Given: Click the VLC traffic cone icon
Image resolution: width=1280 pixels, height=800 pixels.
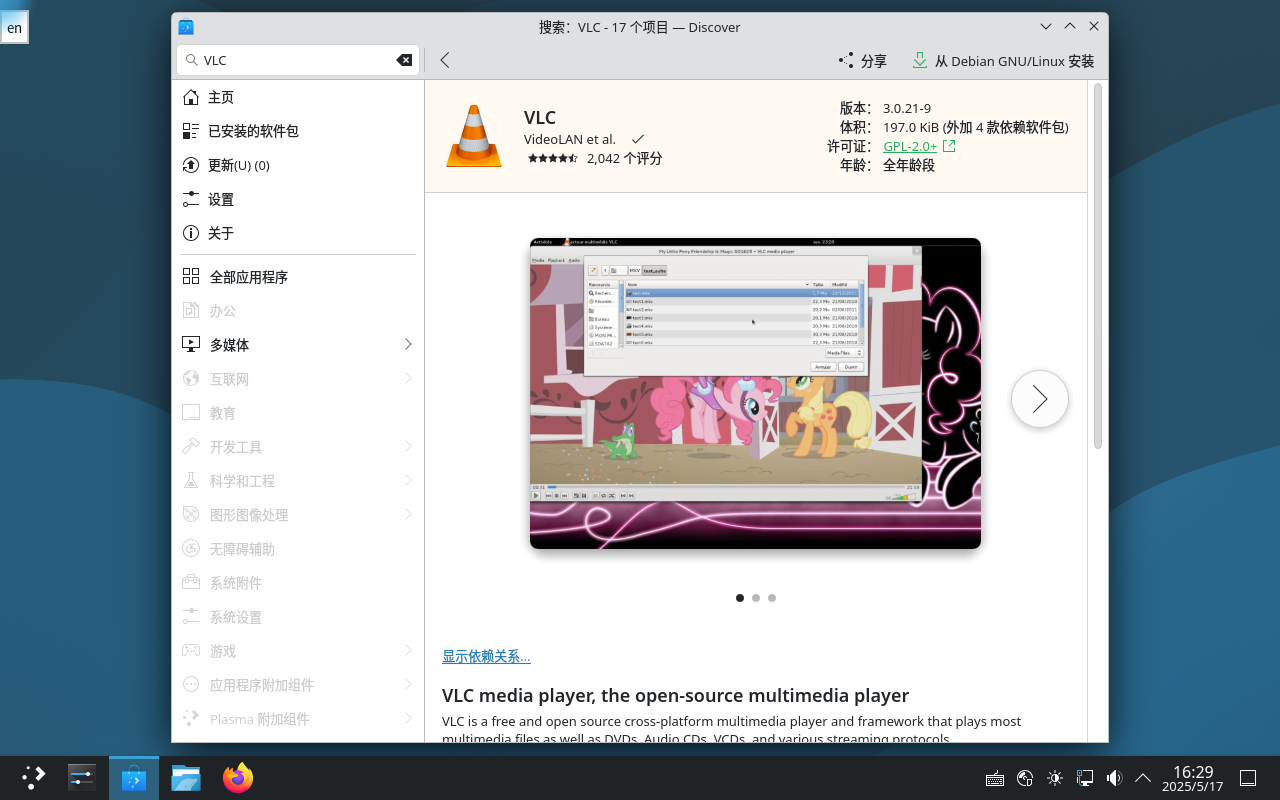Looking at the screenshot, I should pyautogui.click(x=473, y=136).
